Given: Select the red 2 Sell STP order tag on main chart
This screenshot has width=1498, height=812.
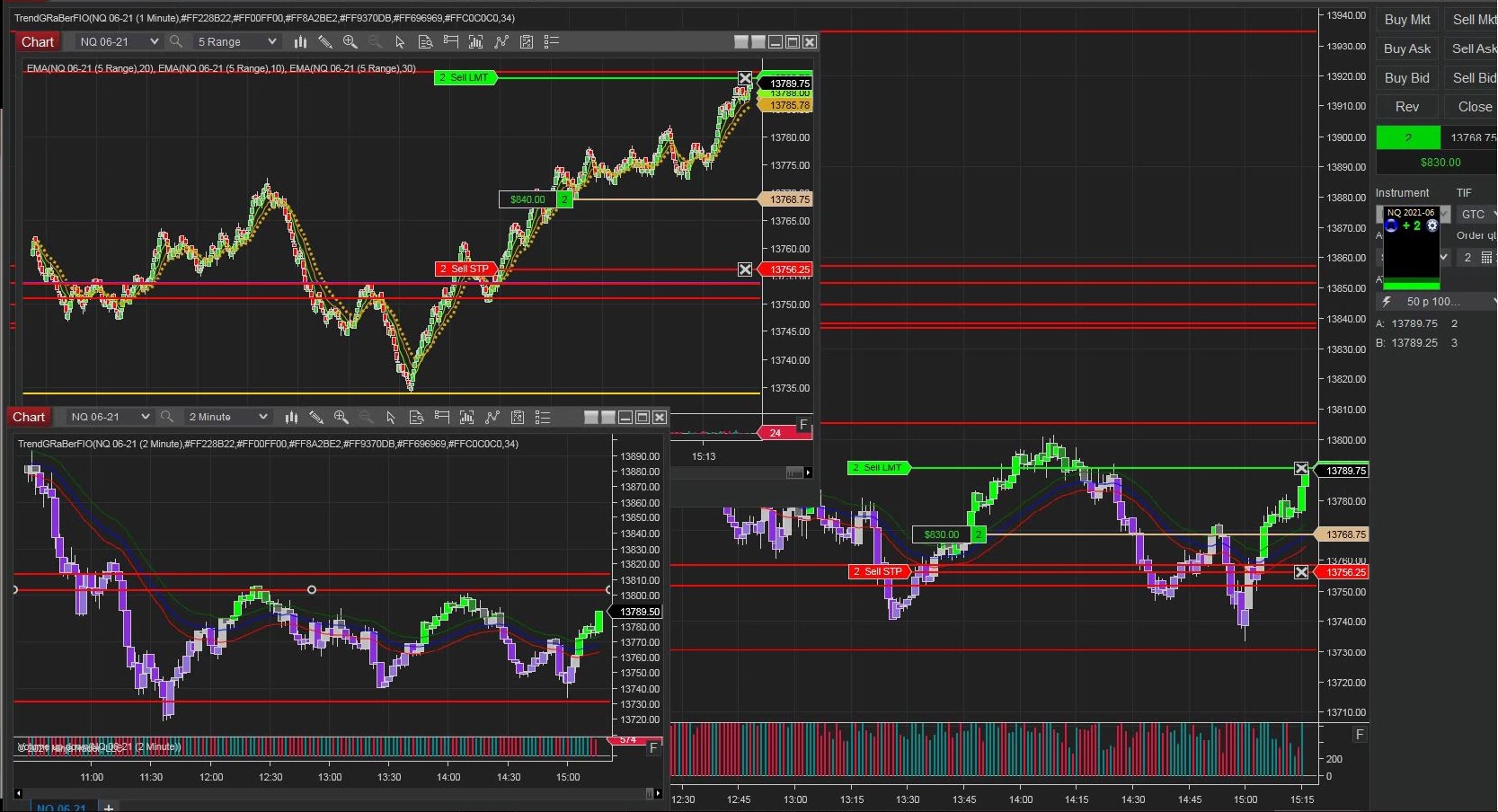Looking at the screenshot, I should click(x=880, y=572).
